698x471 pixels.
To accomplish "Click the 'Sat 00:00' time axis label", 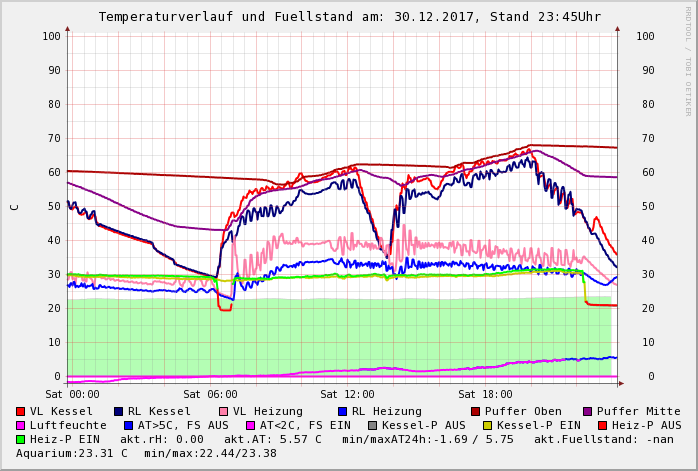I will click(x=73, y=394).
